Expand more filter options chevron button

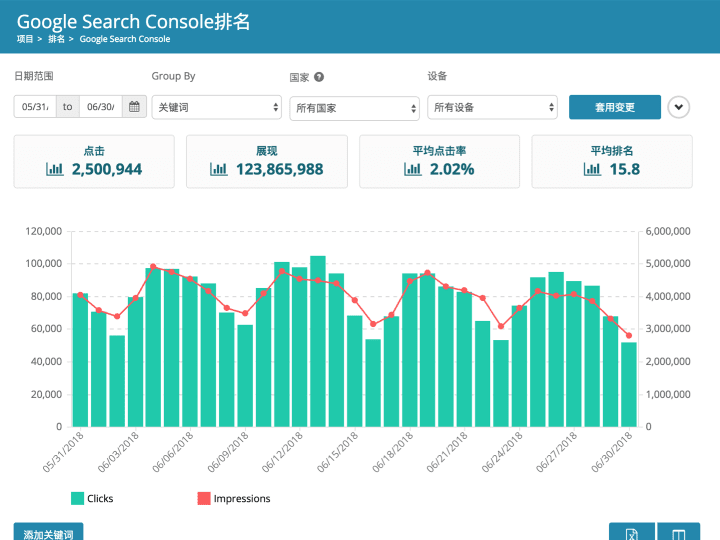[x=679, y=107]
